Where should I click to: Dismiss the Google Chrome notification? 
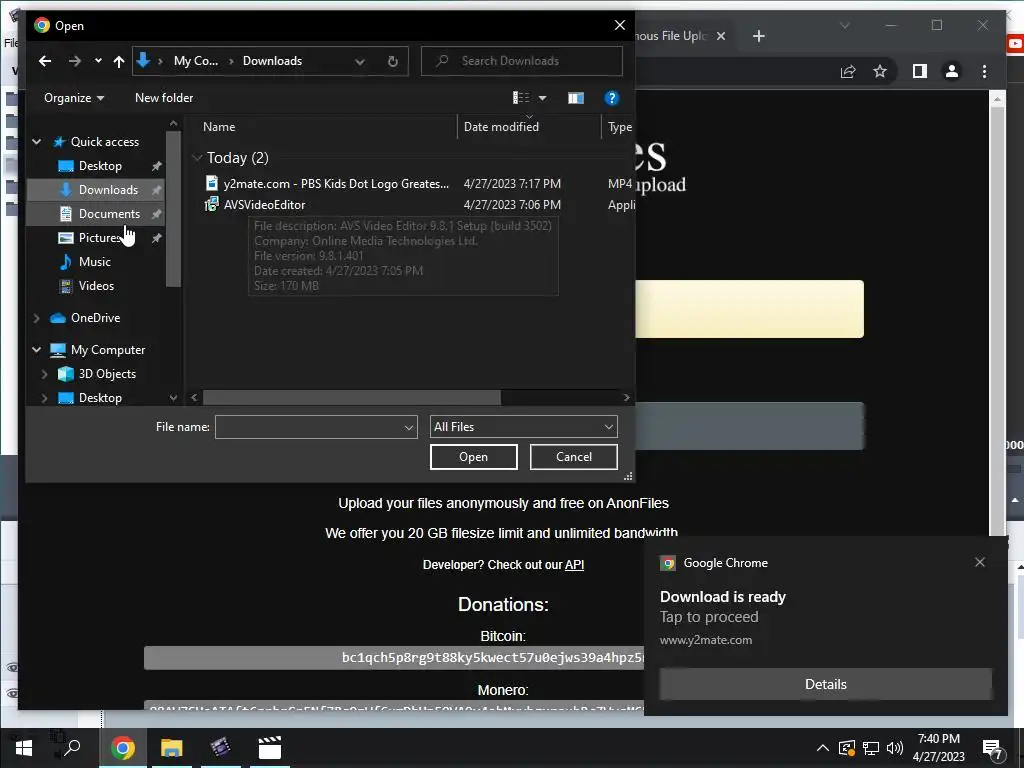(x=980, y=562)
